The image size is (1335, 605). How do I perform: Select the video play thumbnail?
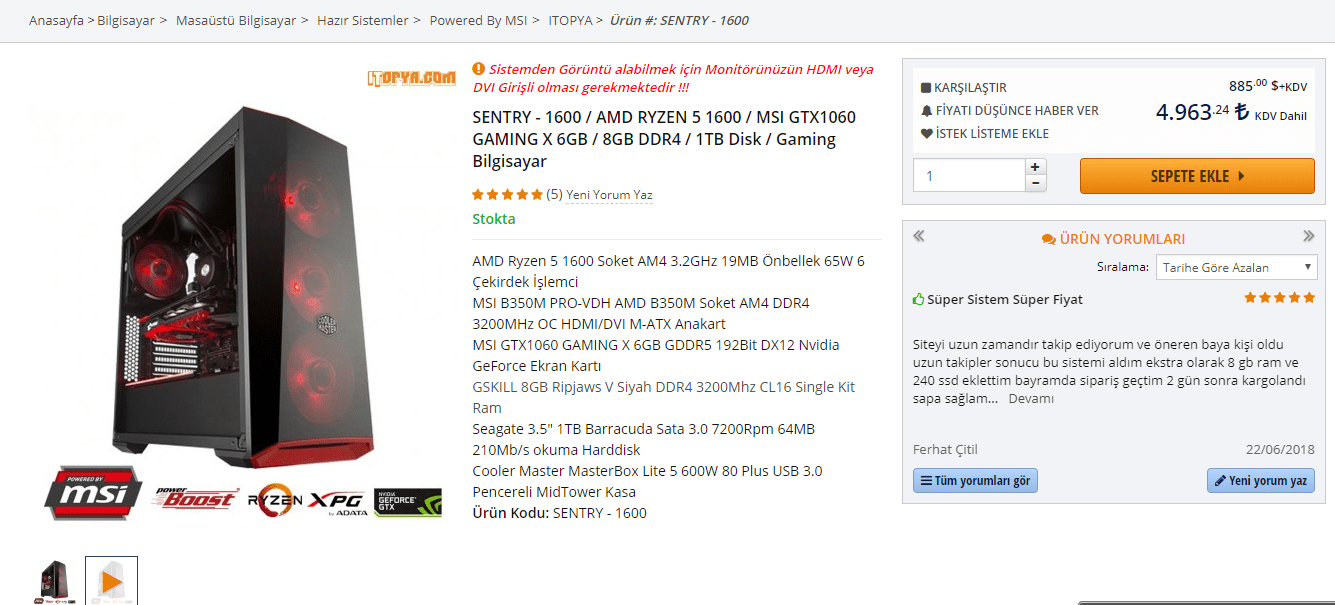[111, 581]
